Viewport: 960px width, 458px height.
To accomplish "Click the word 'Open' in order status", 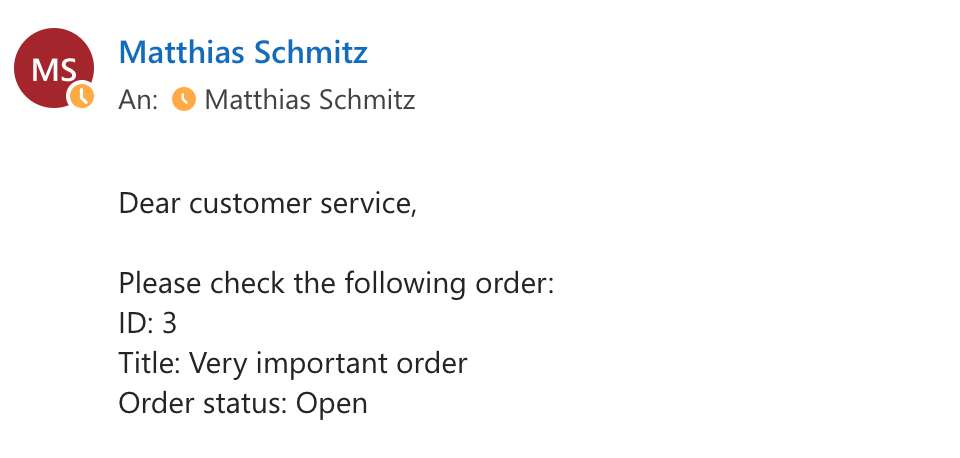I will 332,404.
